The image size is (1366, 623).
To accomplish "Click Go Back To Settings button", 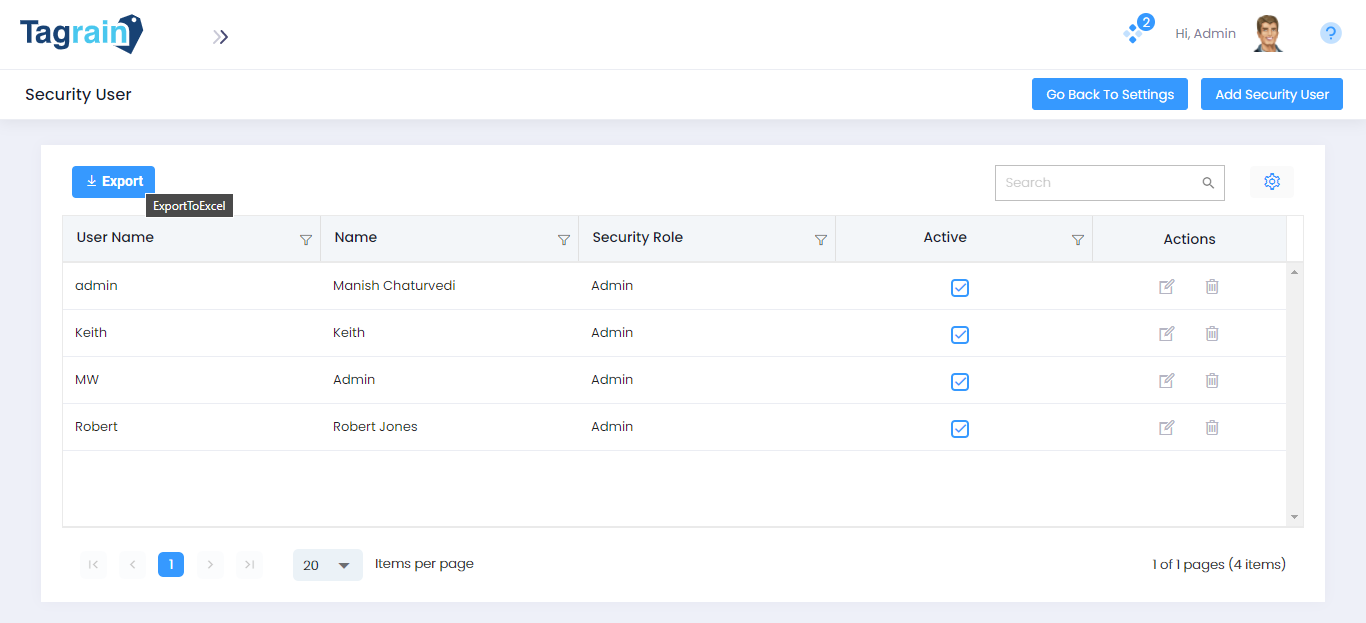I will click(1109, 95).
